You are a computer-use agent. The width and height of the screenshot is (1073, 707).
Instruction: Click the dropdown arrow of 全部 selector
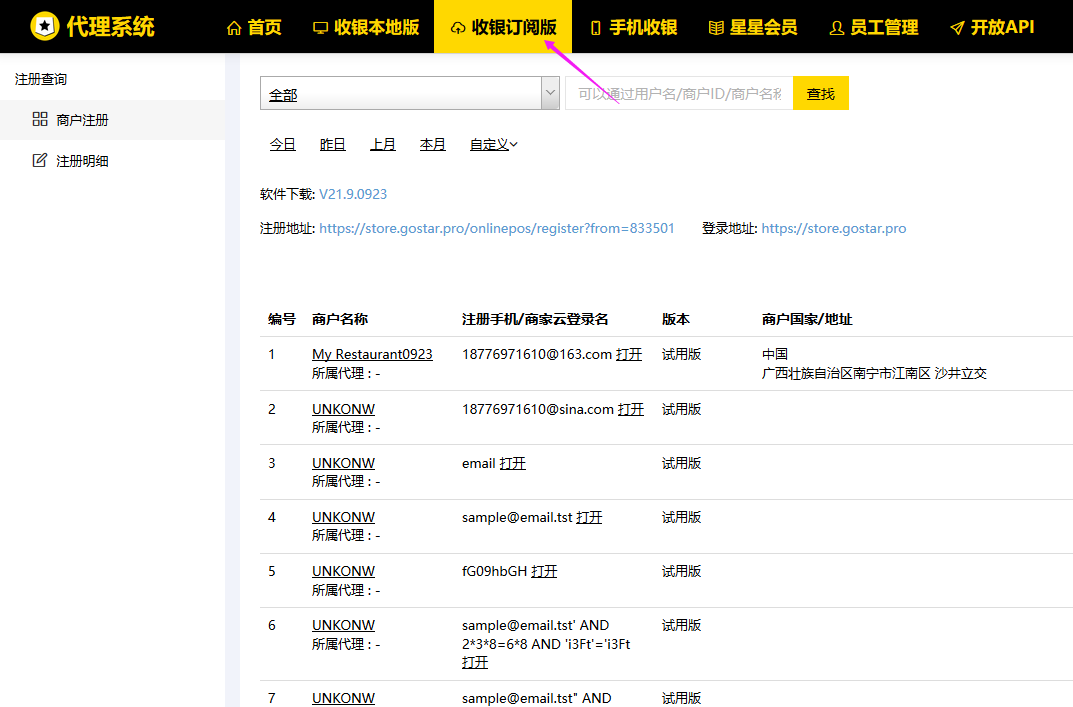click(x=550, y=93)
